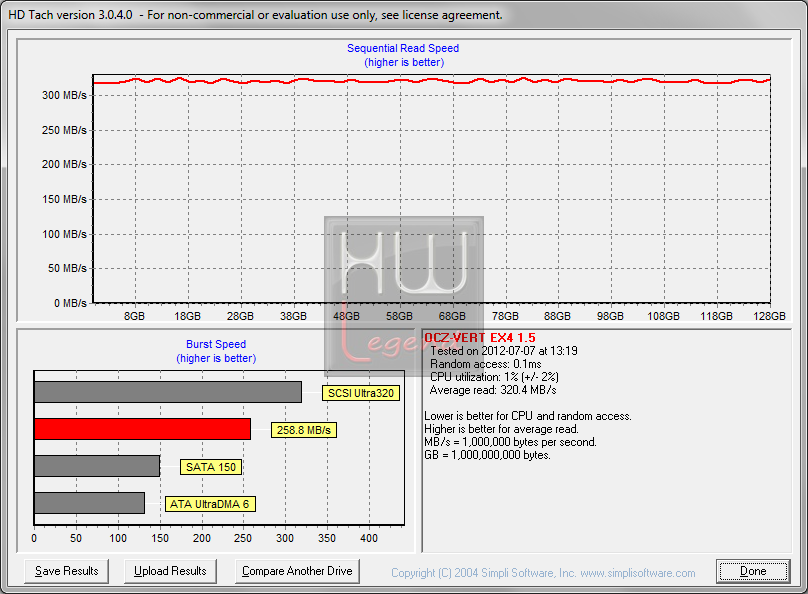Click the SATA 150 yellow label
Image resolution: width=808 pixels, height=594 pixels.
211,467
